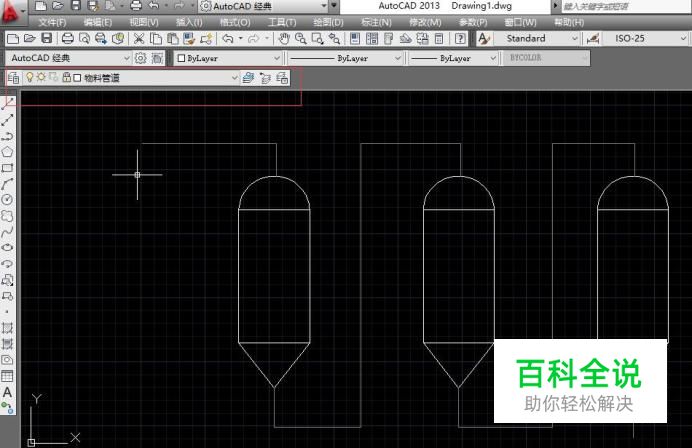Open the 修改(M) menu
The width and height of the screenshot is (692, 448).
[425, 22]
